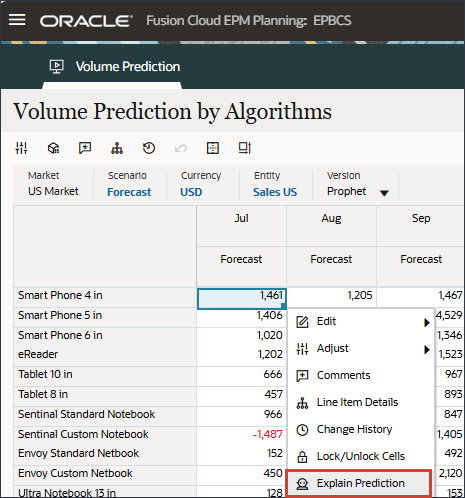This screenshot has width=465, height=498.
Task: Select Explain Prediction from context menu
Action: click(x=359, y=483)
